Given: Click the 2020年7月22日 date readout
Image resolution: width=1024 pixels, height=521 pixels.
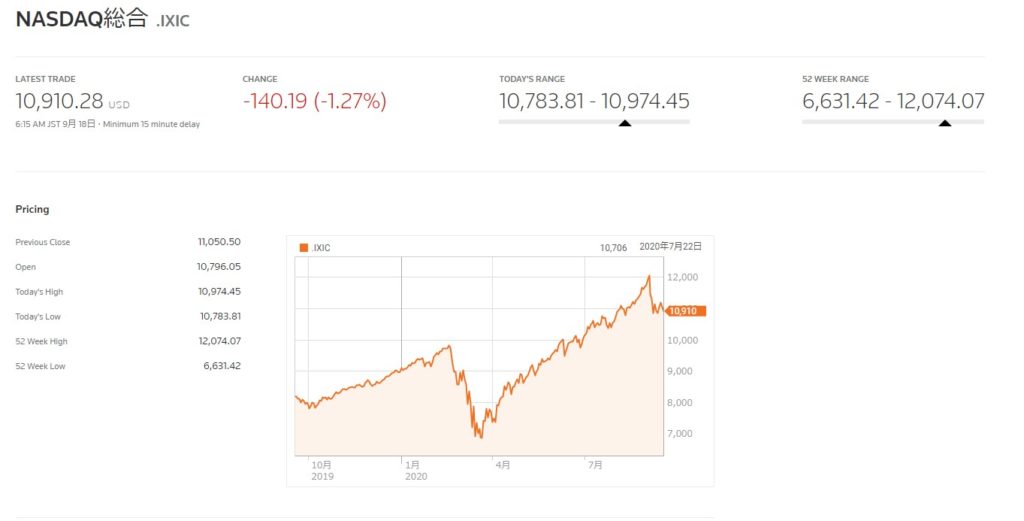Looking at the screenshot, I should pos(671,247).
